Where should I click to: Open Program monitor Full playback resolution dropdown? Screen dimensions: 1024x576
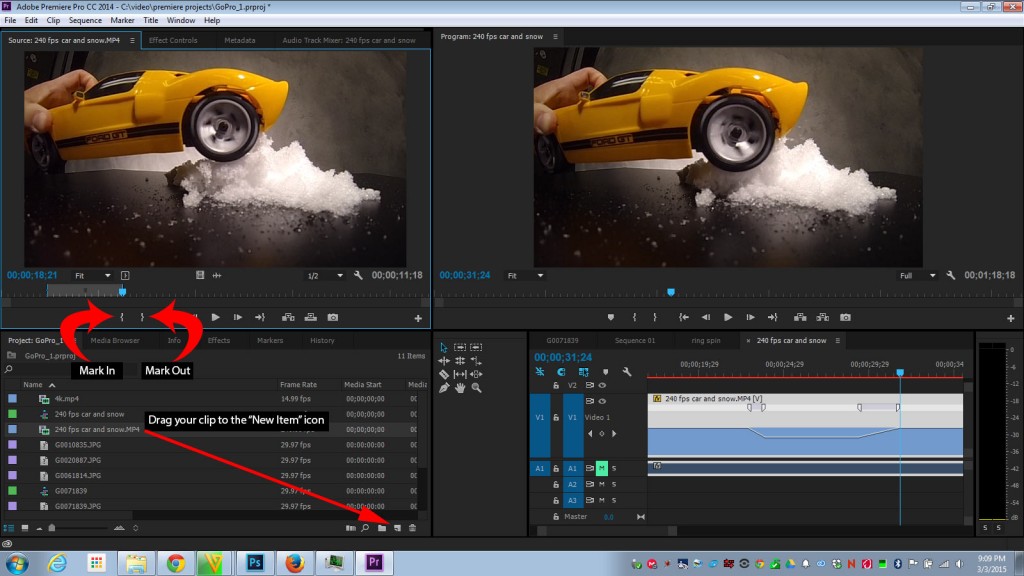point(915,275)
